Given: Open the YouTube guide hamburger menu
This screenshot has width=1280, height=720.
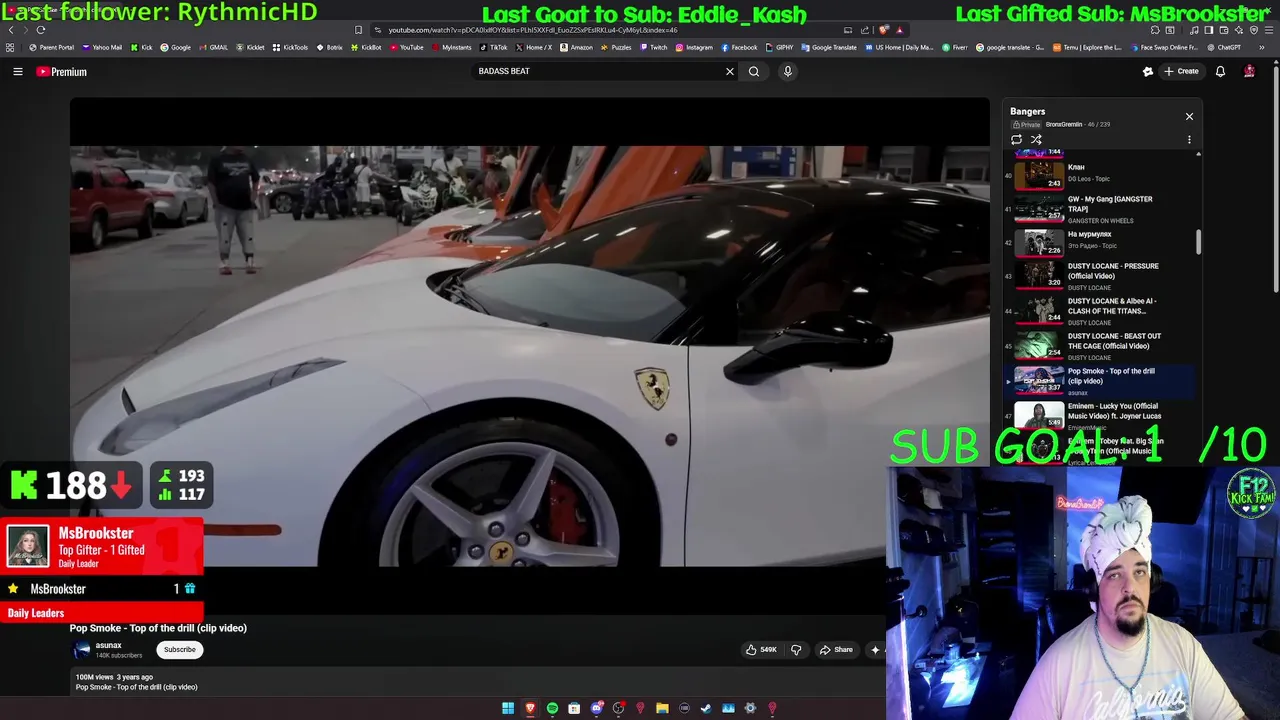Looking at the screenshot, I should (17, 71).
